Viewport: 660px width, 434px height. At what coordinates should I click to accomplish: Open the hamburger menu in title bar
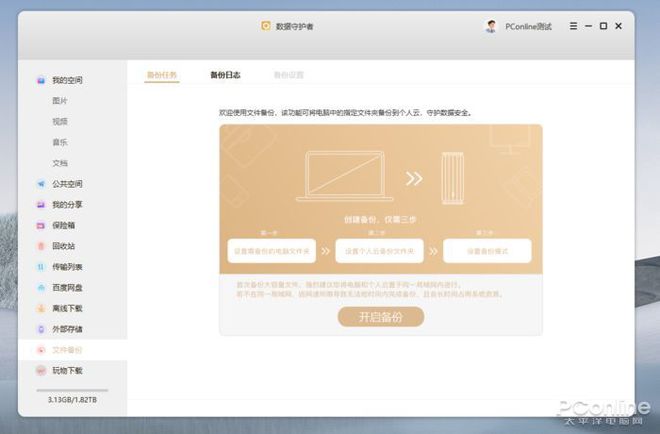(573, 26)
